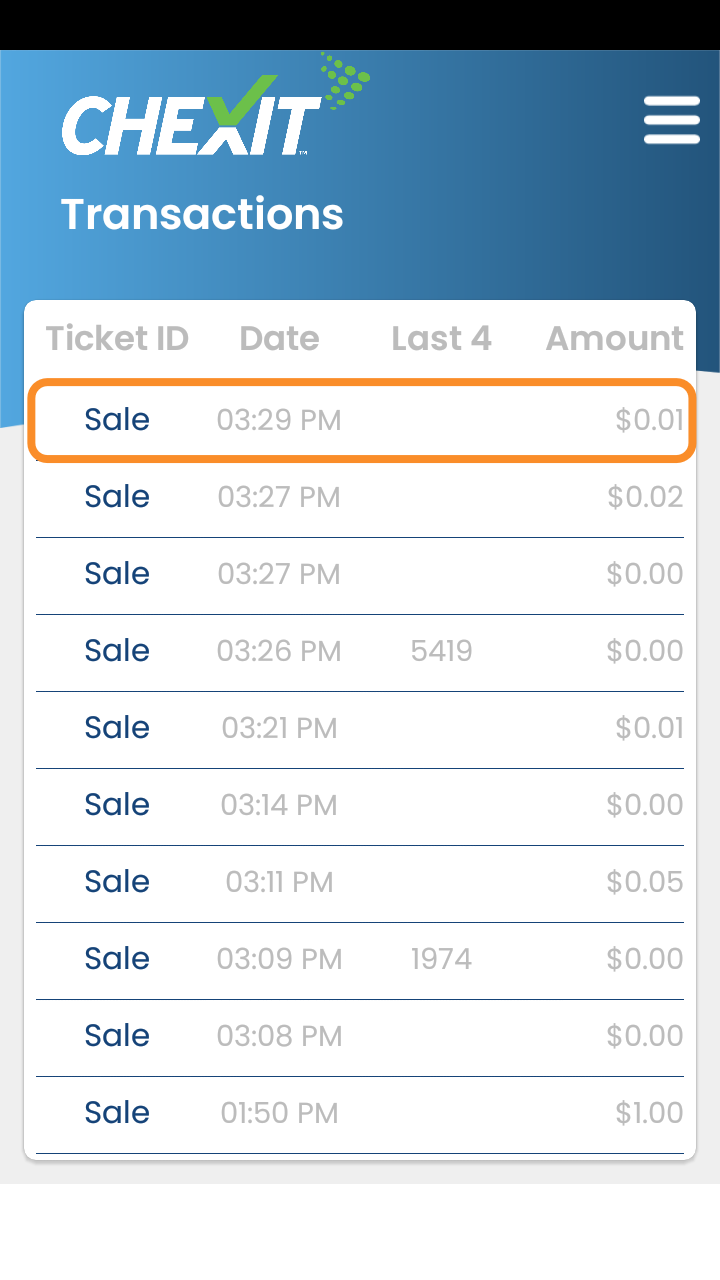Open the 01:50 PM sale for $1.00
This screenshot has height=1280, width=720.
point(360,1114)
